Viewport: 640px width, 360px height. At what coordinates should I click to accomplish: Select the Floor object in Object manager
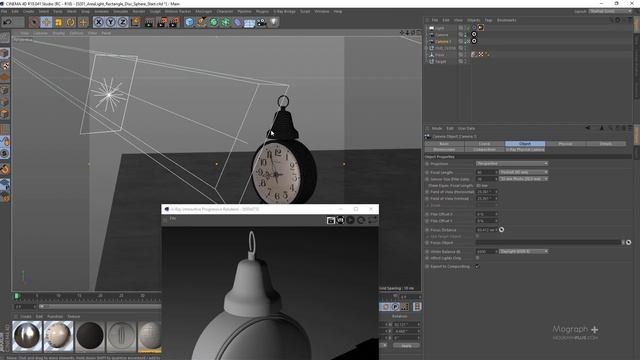[440, 55]
